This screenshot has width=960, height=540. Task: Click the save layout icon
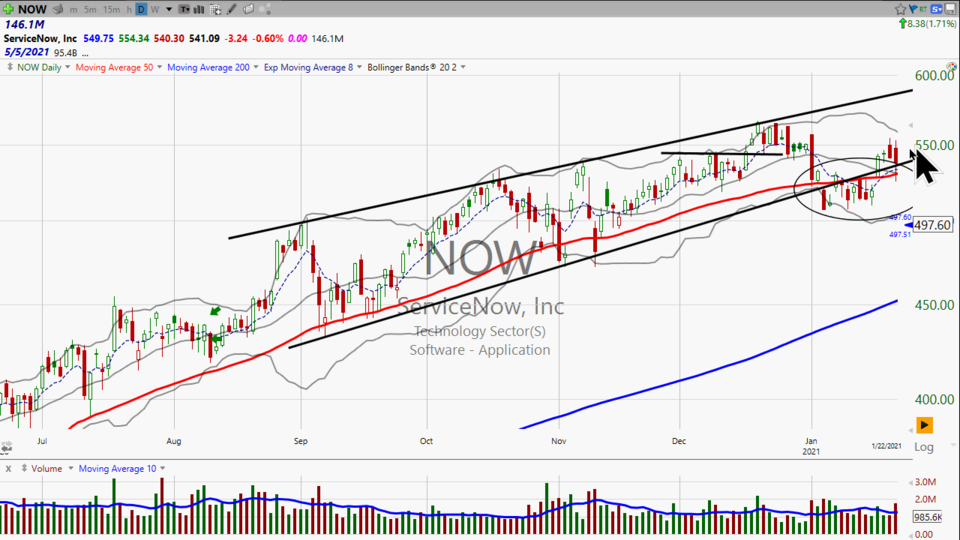pos(951,9)
